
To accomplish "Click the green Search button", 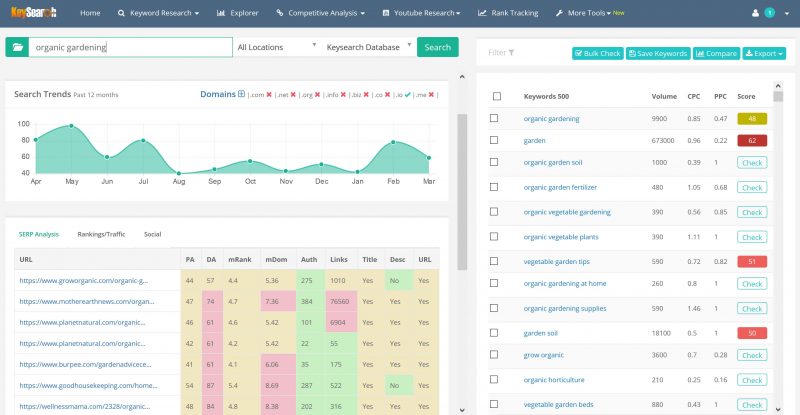I will [438, 47].
